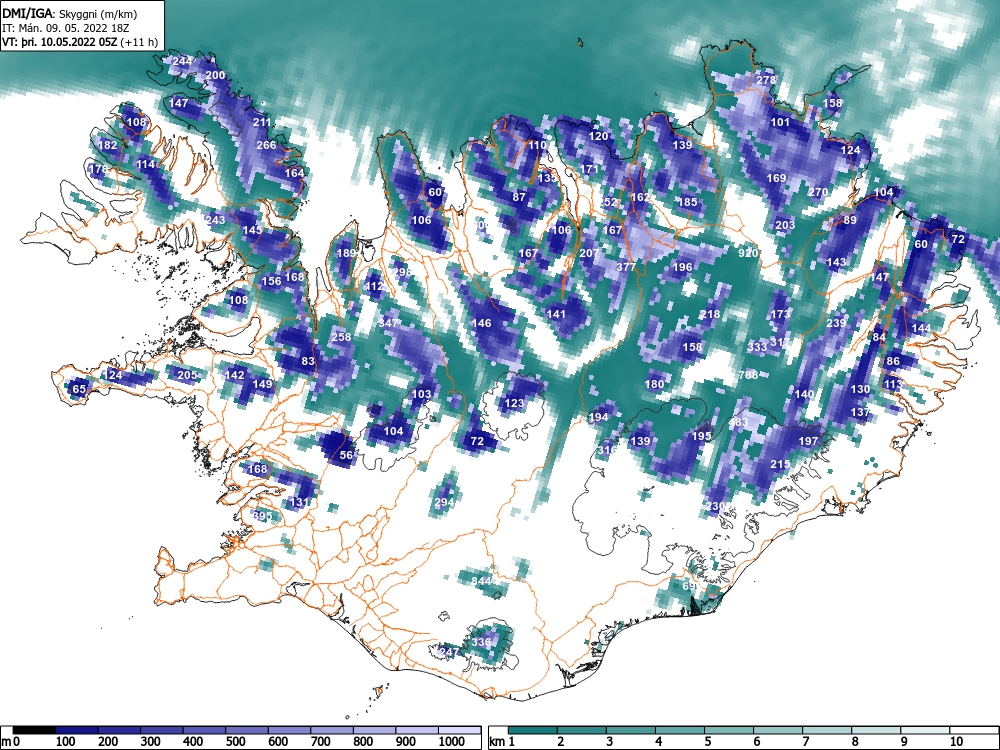Click the visibility value 83

pos(308,361)
